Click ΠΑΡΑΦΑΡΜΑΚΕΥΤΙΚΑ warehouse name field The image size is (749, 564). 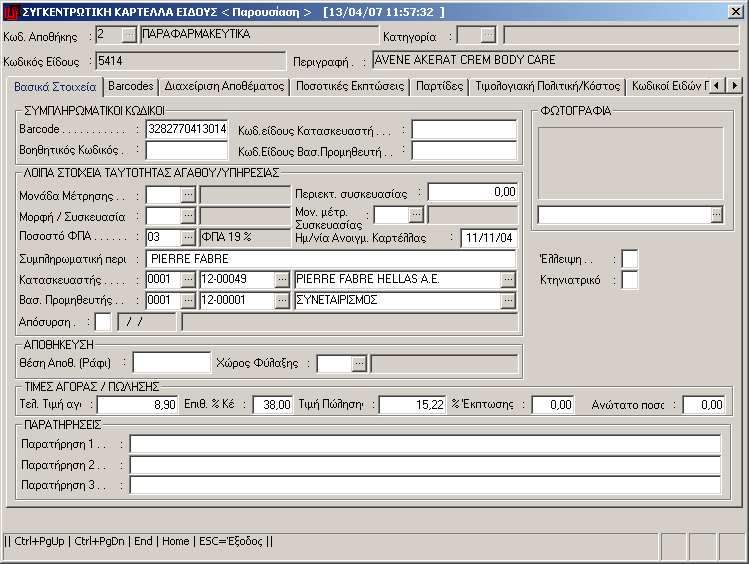[x=259, y=34]
